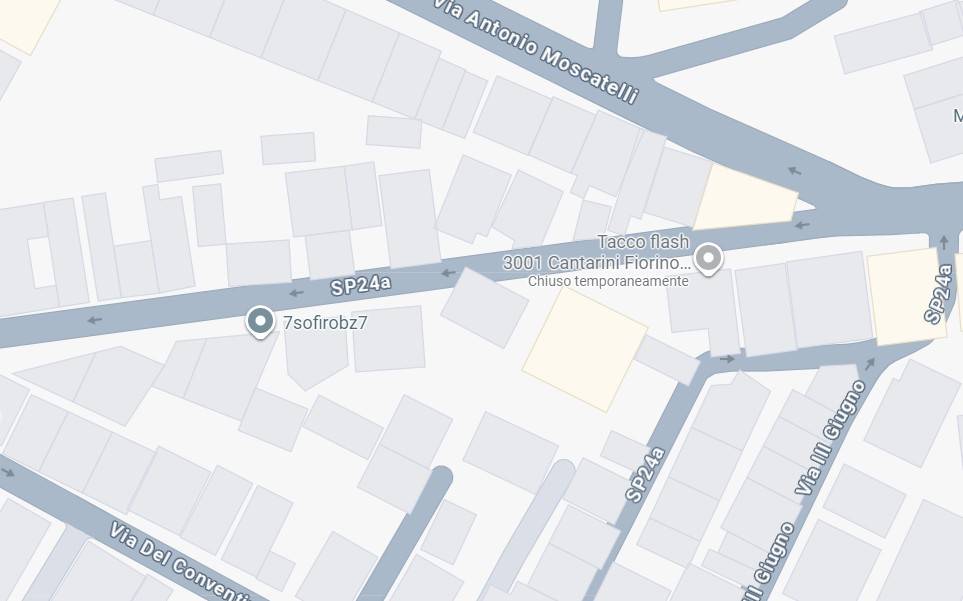The image size is (963, 601).
Task: Click the upward arrow above the vertical SP24a label
Action: (x=944, y=242)
